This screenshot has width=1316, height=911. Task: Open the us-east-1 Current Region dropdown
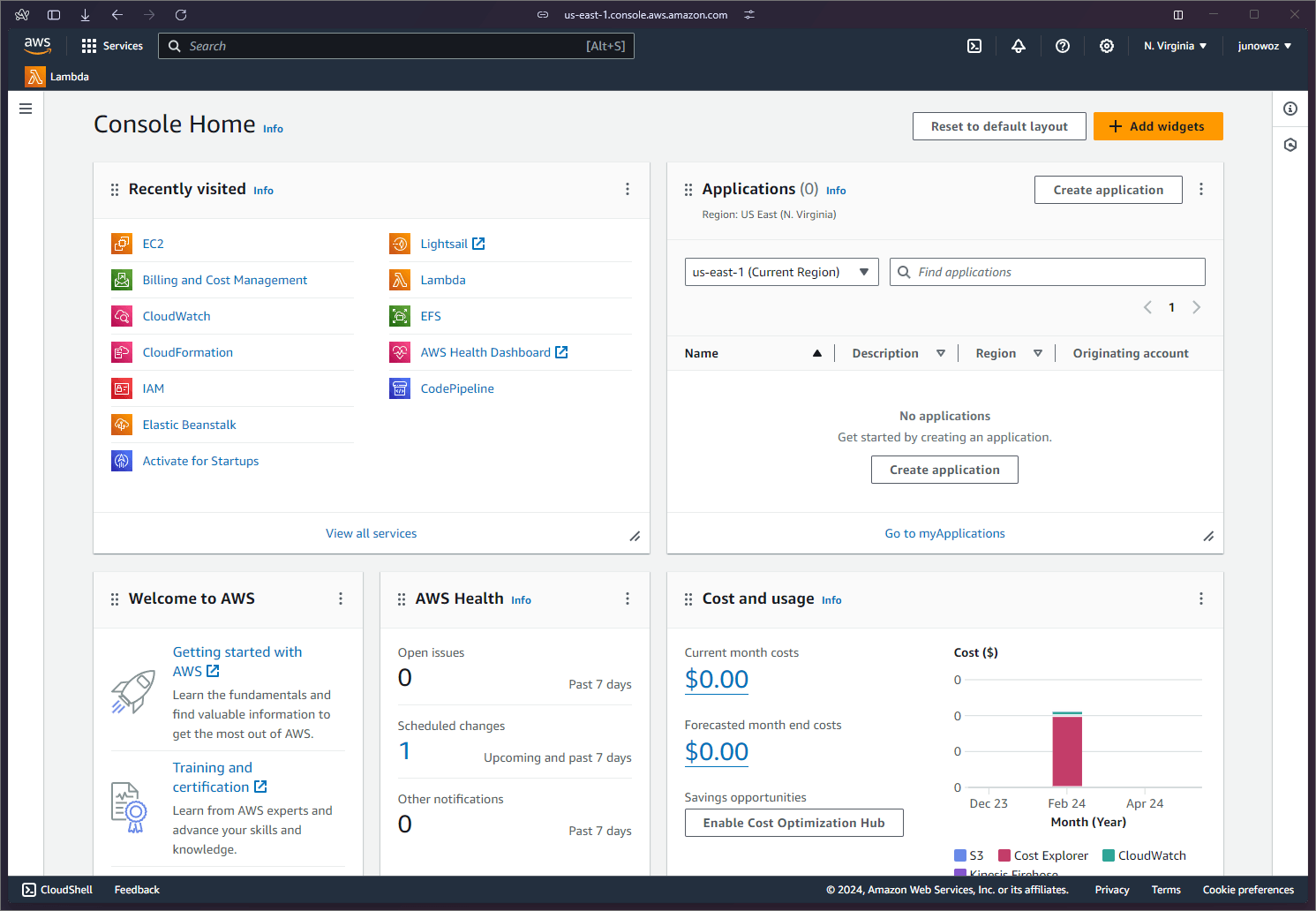[781, 272]
